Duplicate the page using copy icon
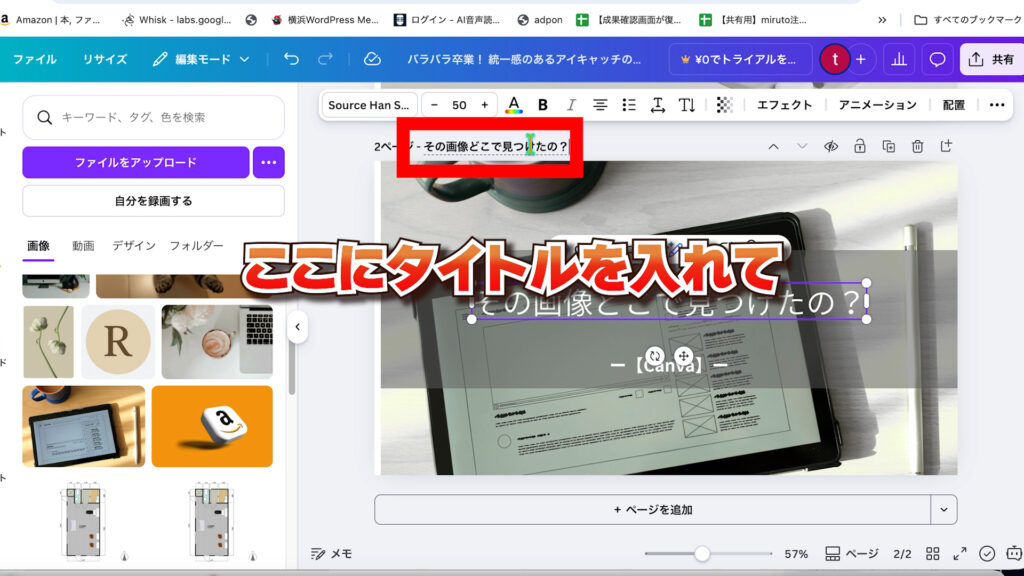Screen dimensions: 1024x576 888,147
